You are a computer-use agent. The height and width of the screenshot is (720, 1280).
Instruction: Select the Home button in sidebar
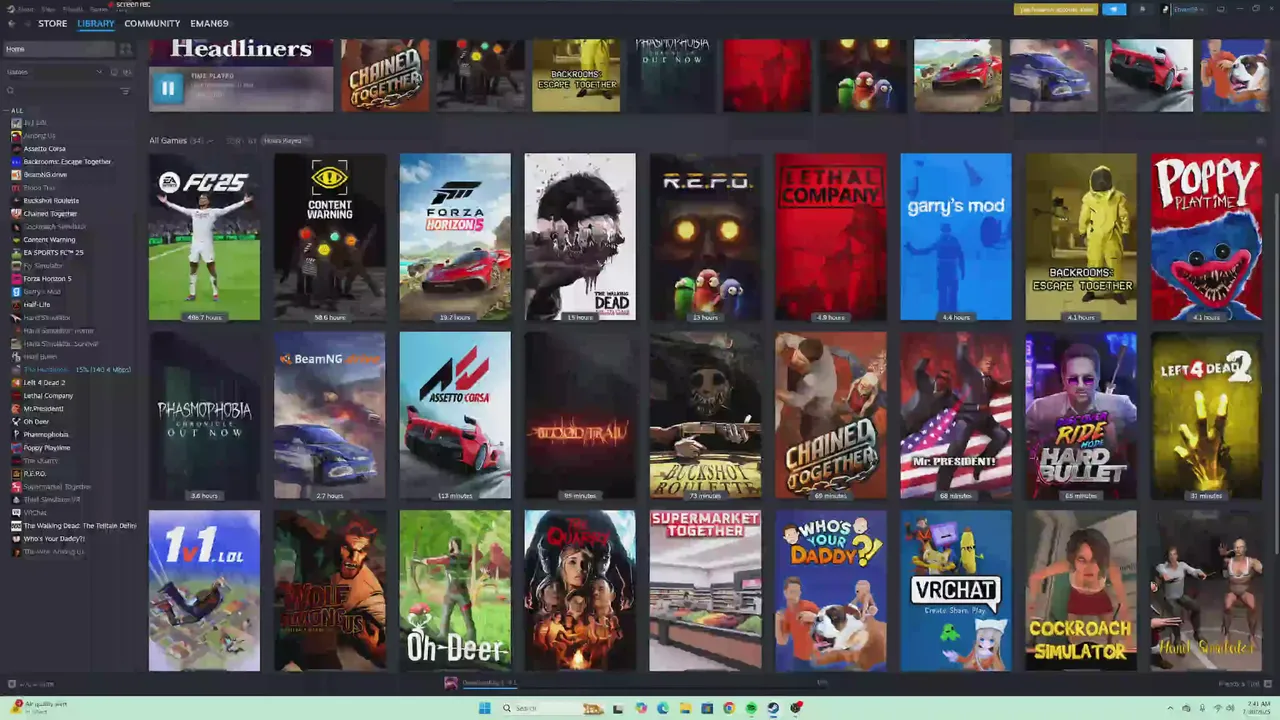pos(59,49)
